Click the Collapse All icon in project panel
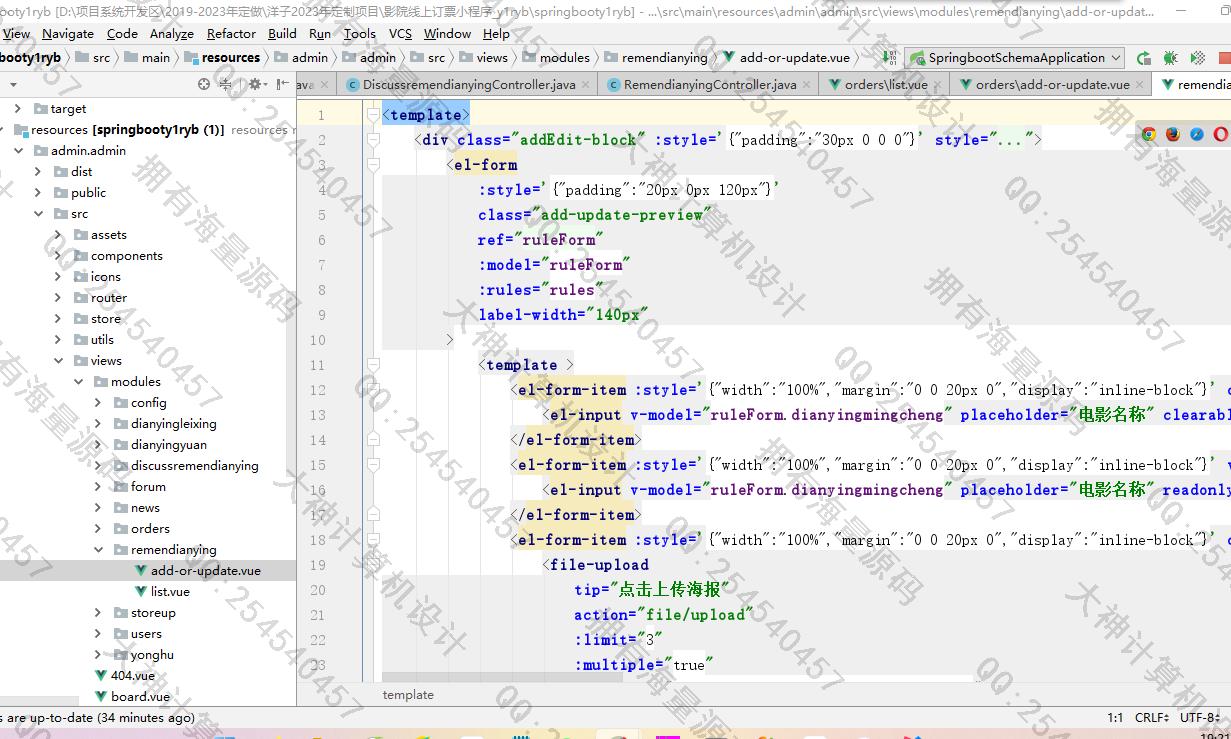 pos(228,84)
